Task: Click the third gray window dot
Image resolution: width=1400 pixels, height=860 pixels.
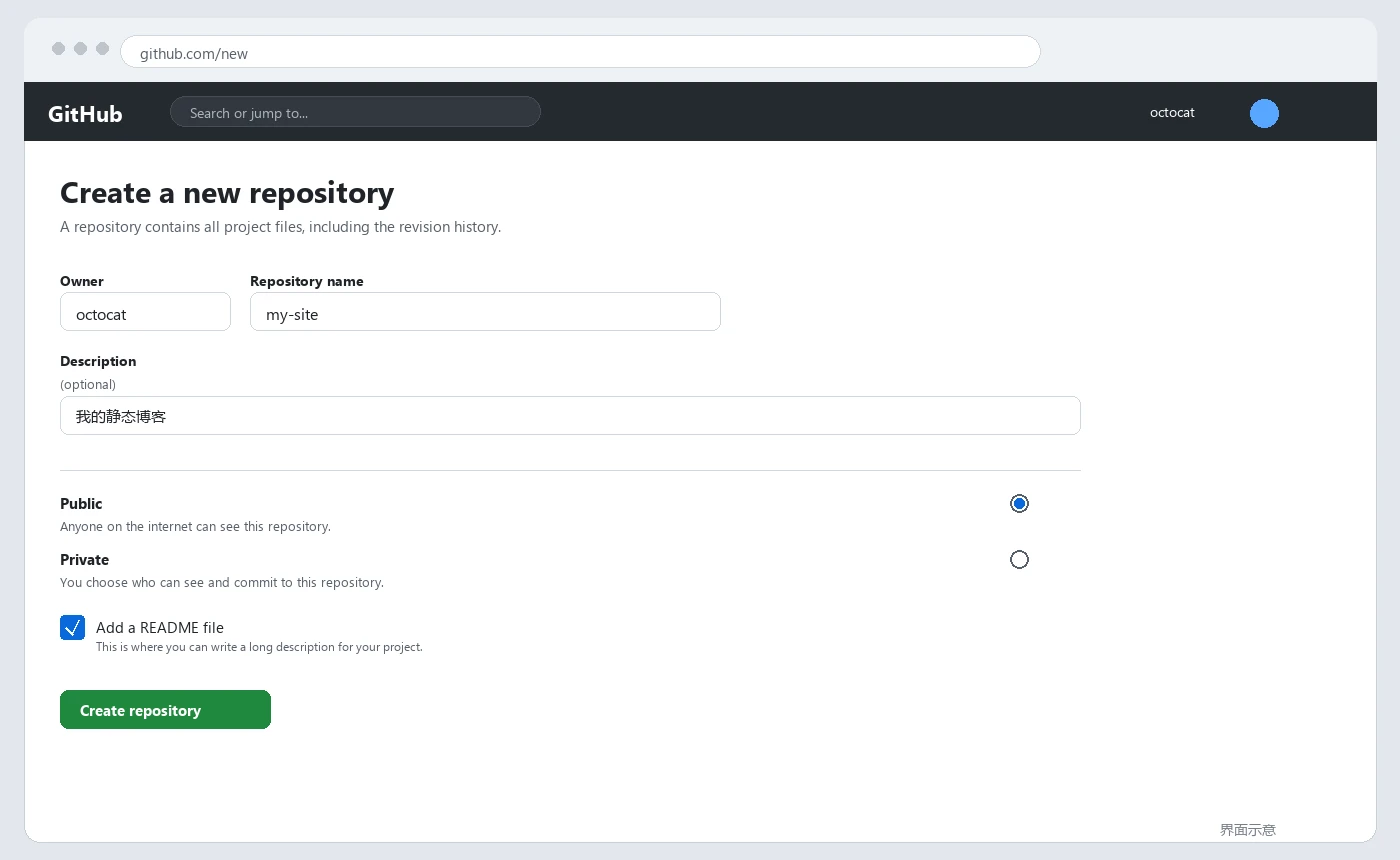Action: 103,49
